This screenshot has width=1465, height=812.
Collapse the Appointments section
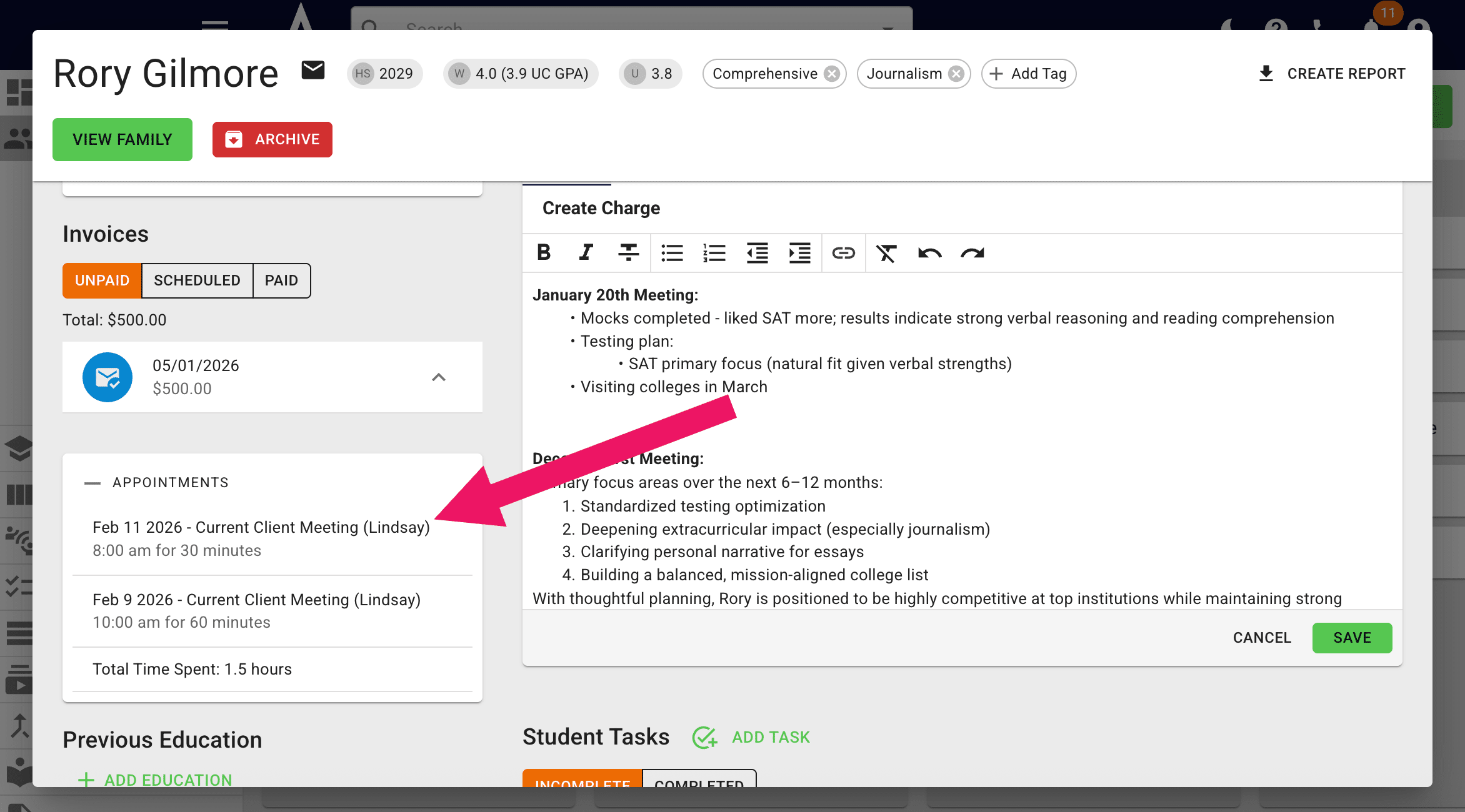click(x=92, y=483)
